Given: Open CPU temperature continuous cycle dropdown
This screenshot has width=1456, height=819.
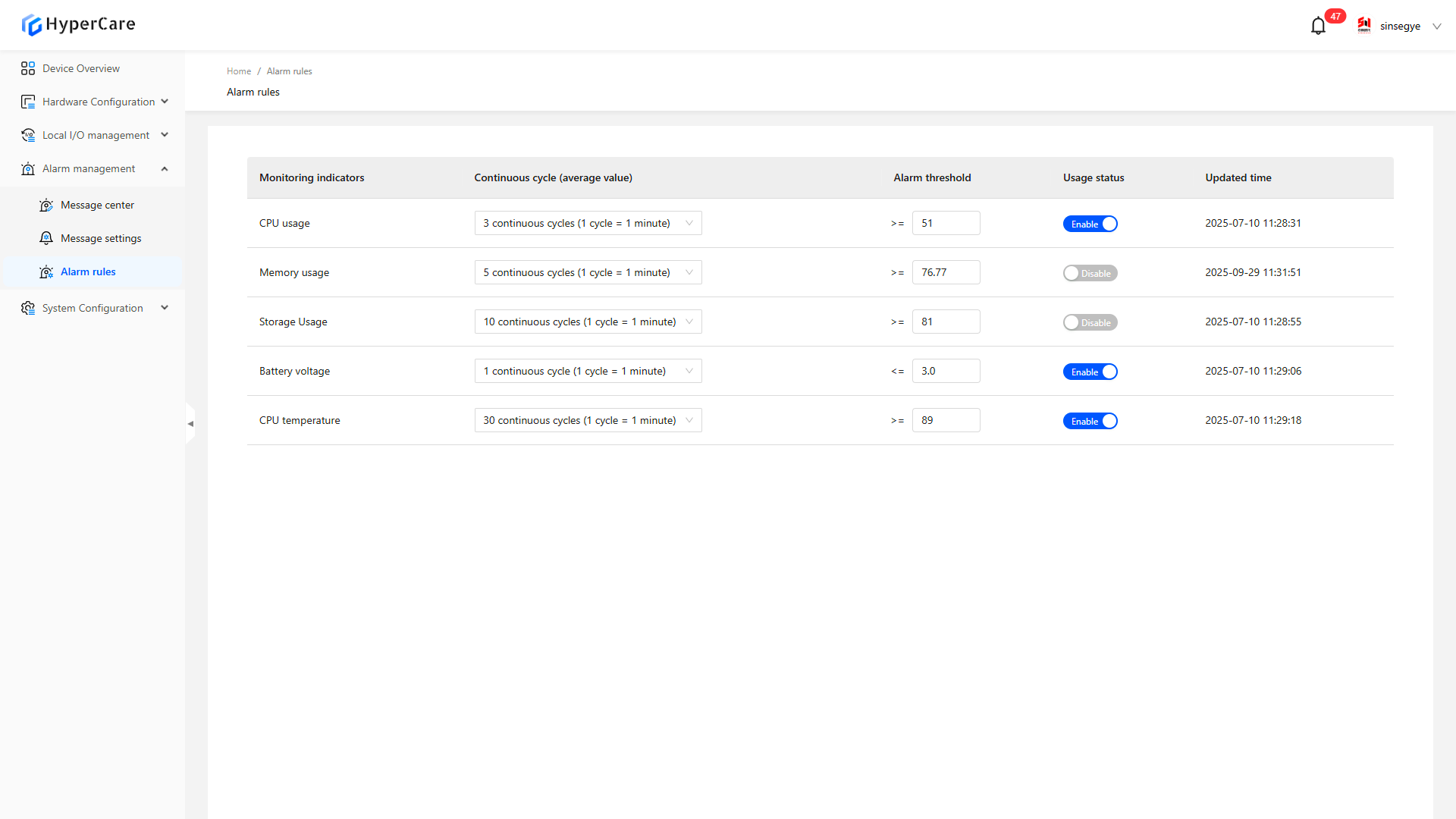Looking at the screenshot, I should pos(588,420).
